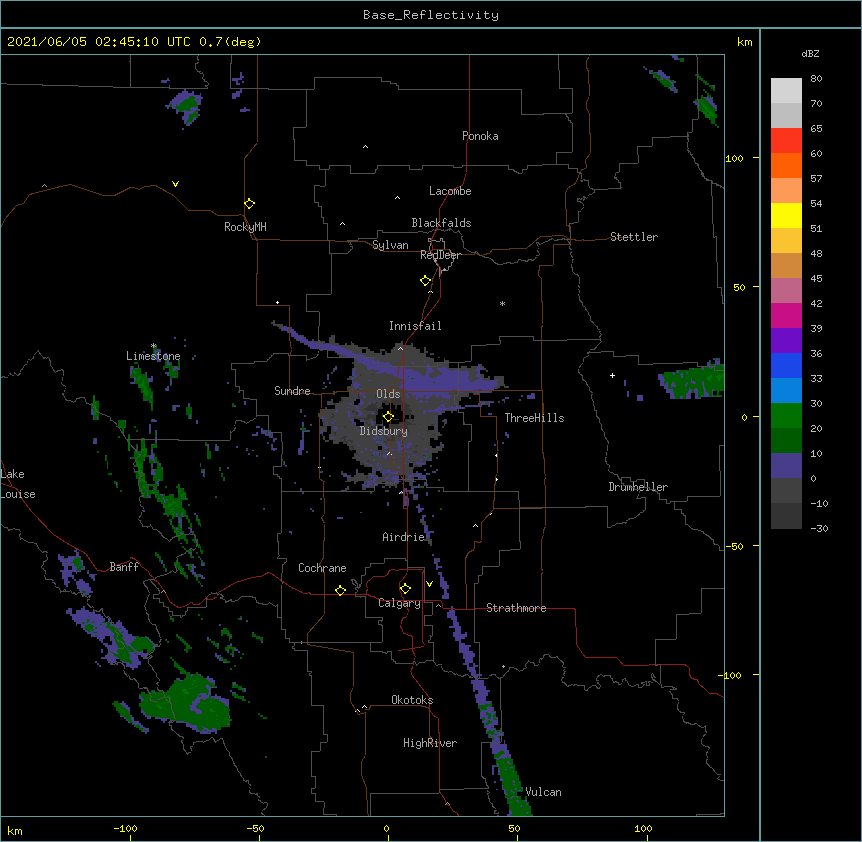
Task: Click the magenta 42 dBZ legend swatch
Action: [x=786, y=315]
